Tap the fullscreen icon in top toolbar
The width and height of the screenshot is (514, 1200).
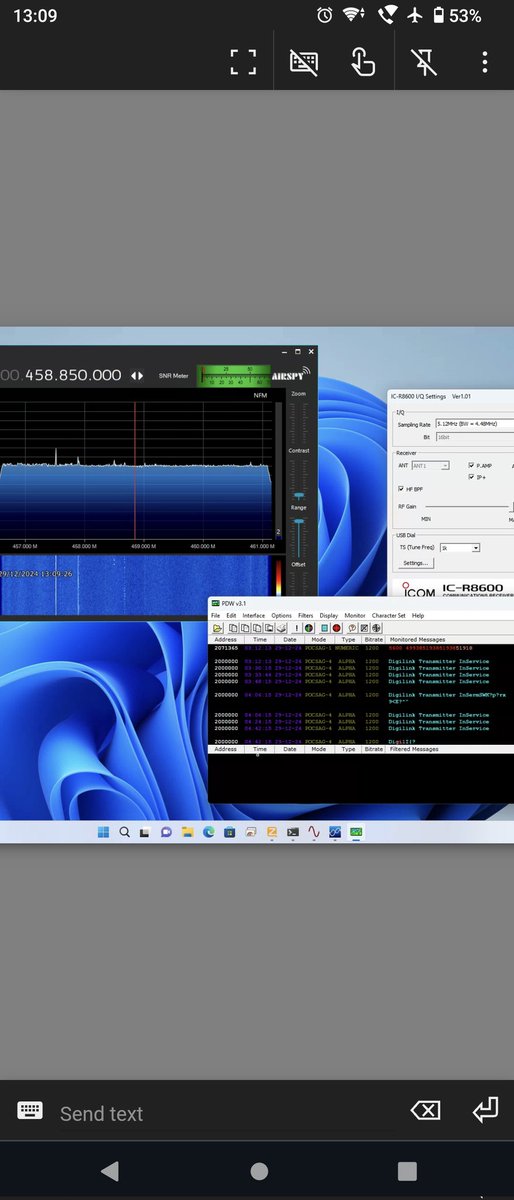coord(243,62)
